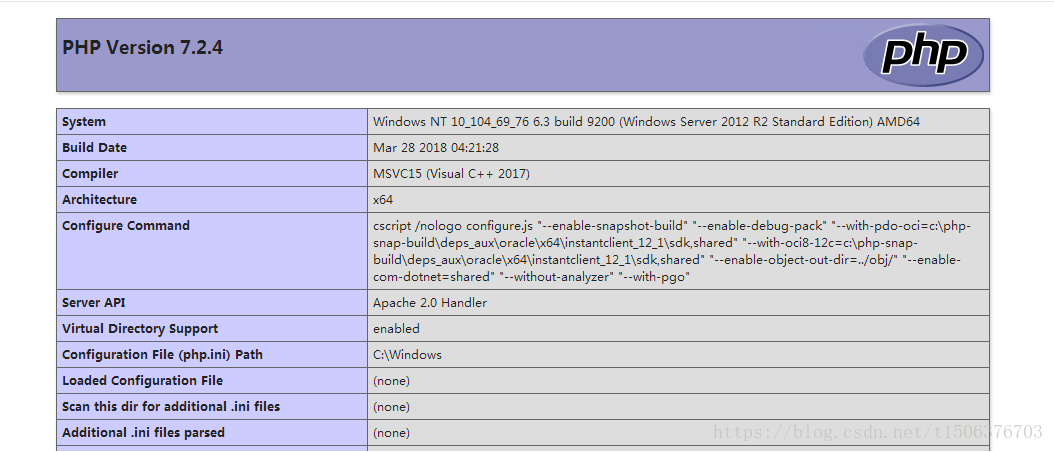This screenshot has height=452, width=1054.
Task: Click the Windows NT system value text
Action: click(647, 122)
